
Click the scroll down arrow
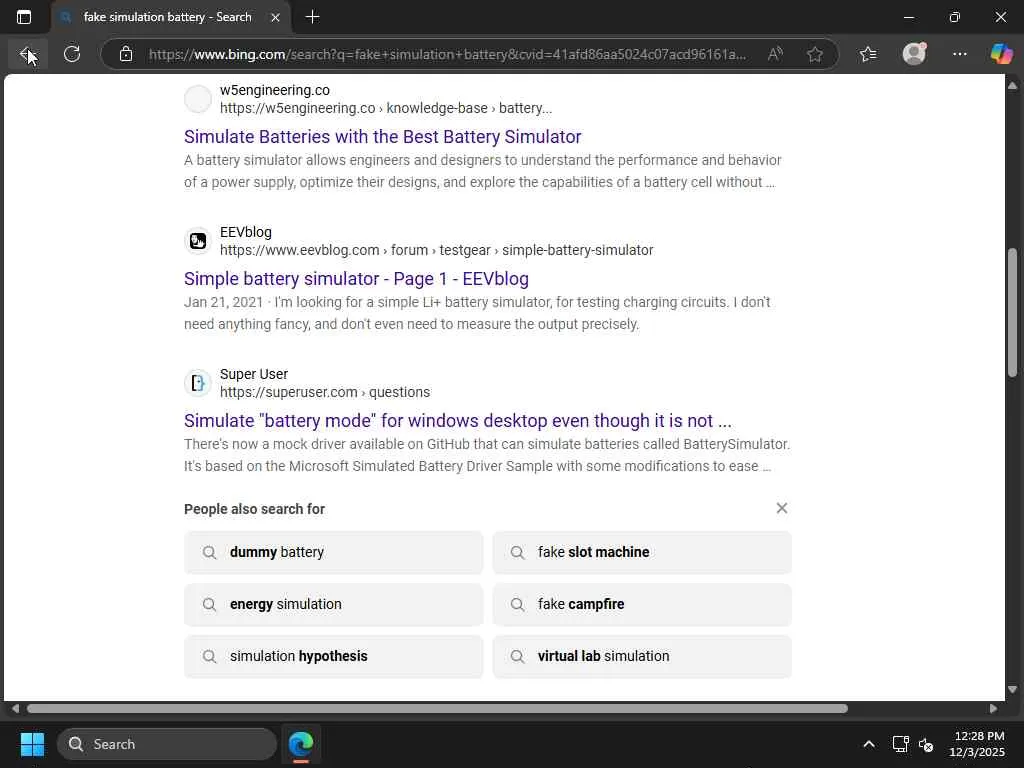coord(1012,689)
